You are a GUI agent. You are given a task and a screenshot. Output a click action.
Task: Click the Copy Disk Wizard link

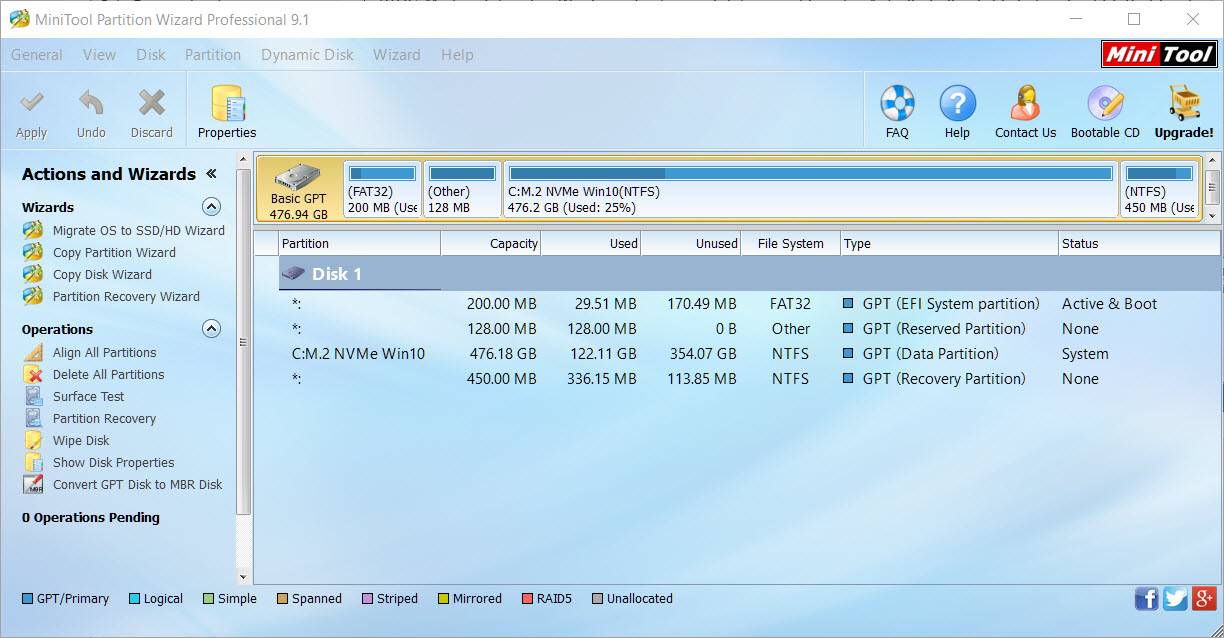click(x=102, y=274)
